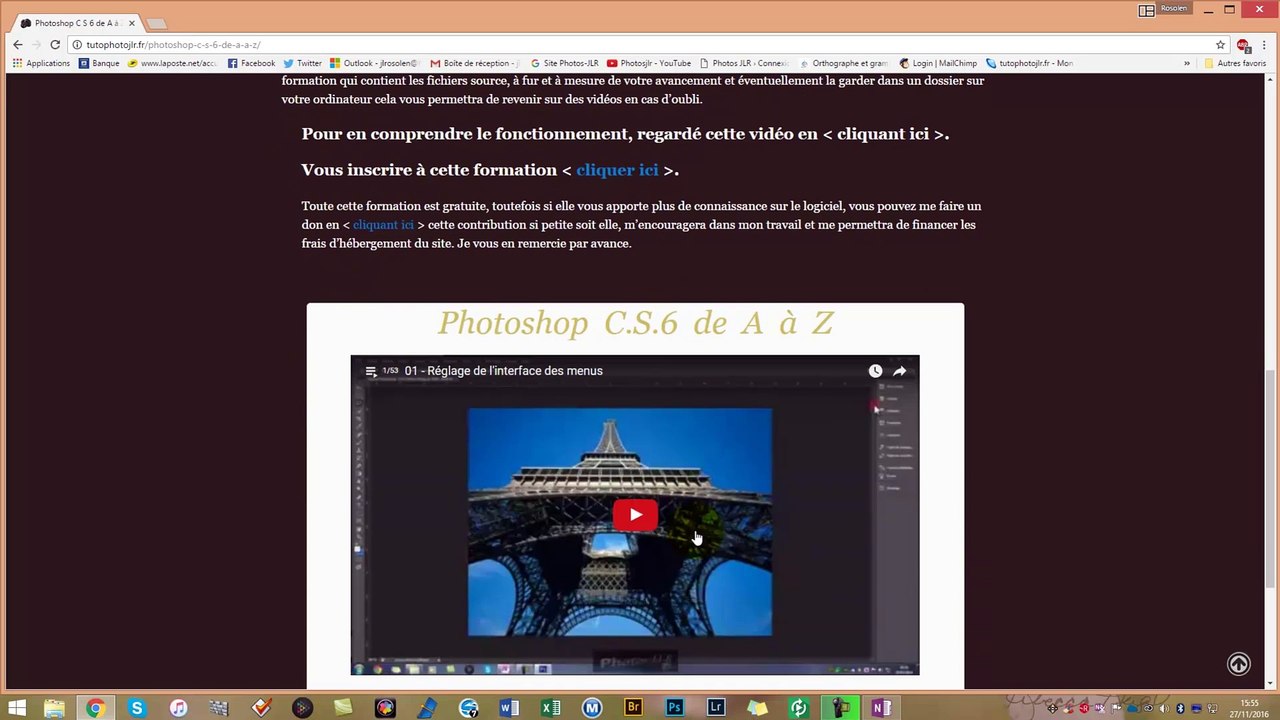The image size is (1280, 720).
Task: Click the 'cliquer ici' registration link
Action: (x=617, y=170)
